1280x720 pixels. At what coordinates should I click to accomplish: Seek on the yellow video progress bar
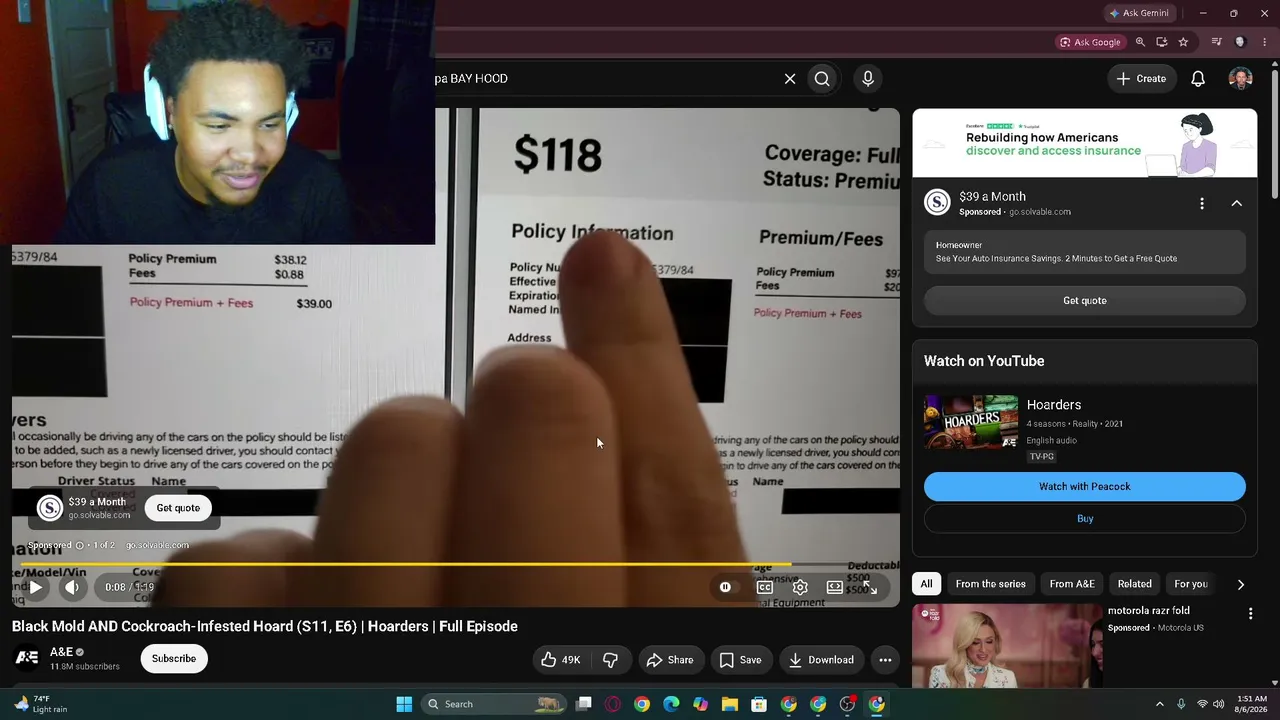pos(456,564)
